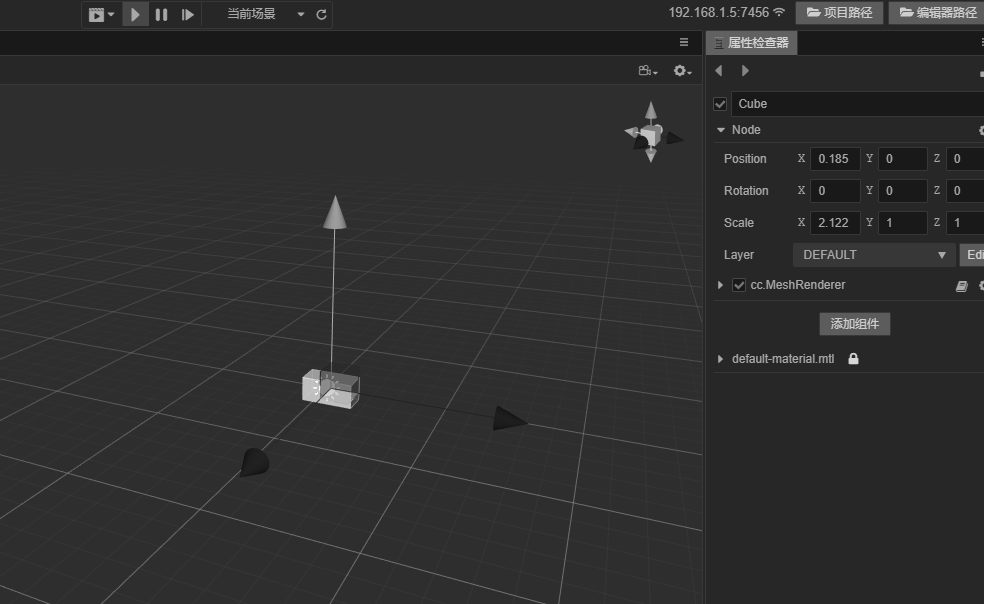Go back in inspector history
This screenshot has height=604, width=984.
719,71
